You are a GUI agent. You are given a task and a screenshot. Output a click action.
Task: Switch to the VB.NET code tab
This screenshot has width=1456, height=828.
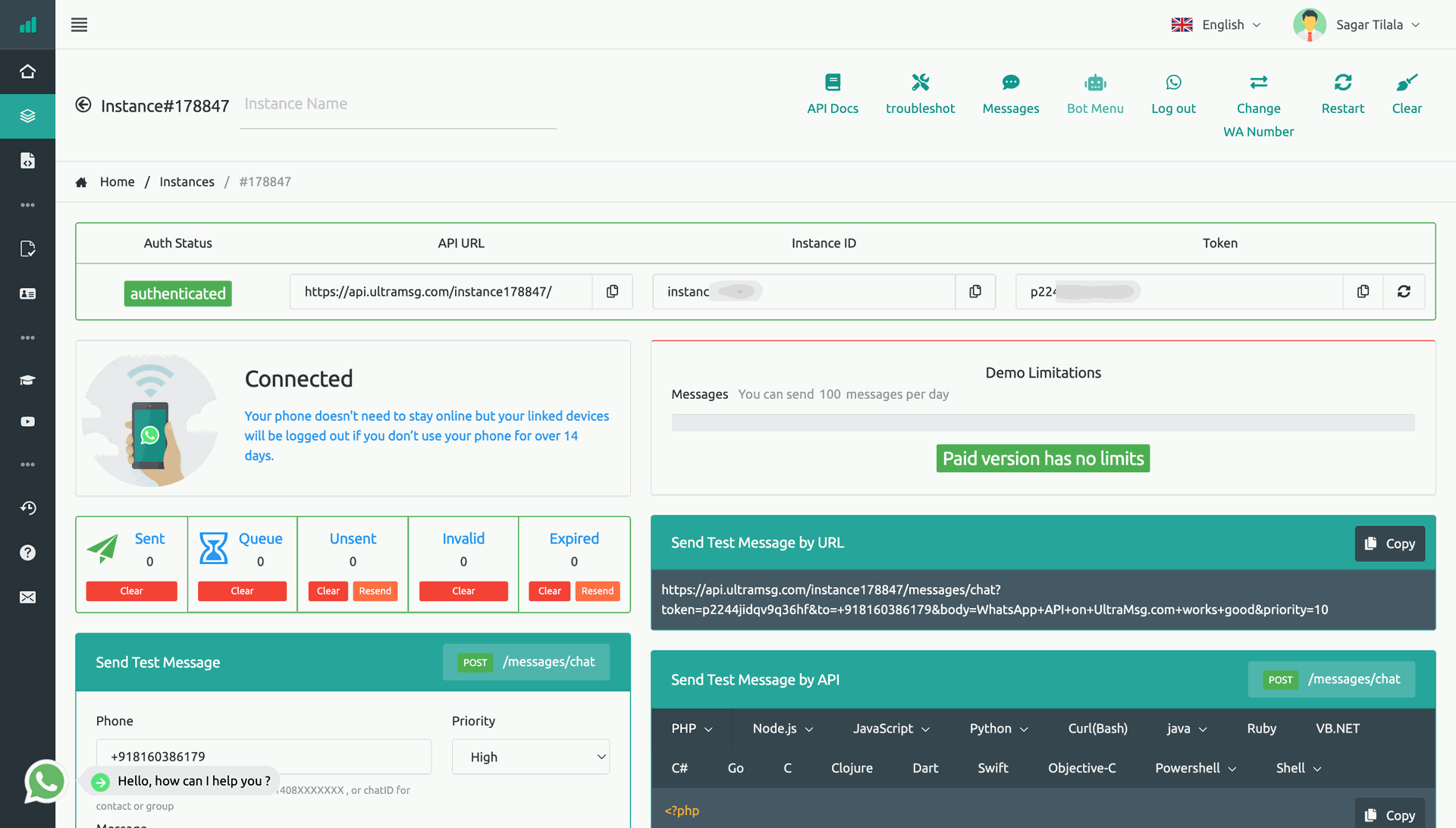[1338, 729]
